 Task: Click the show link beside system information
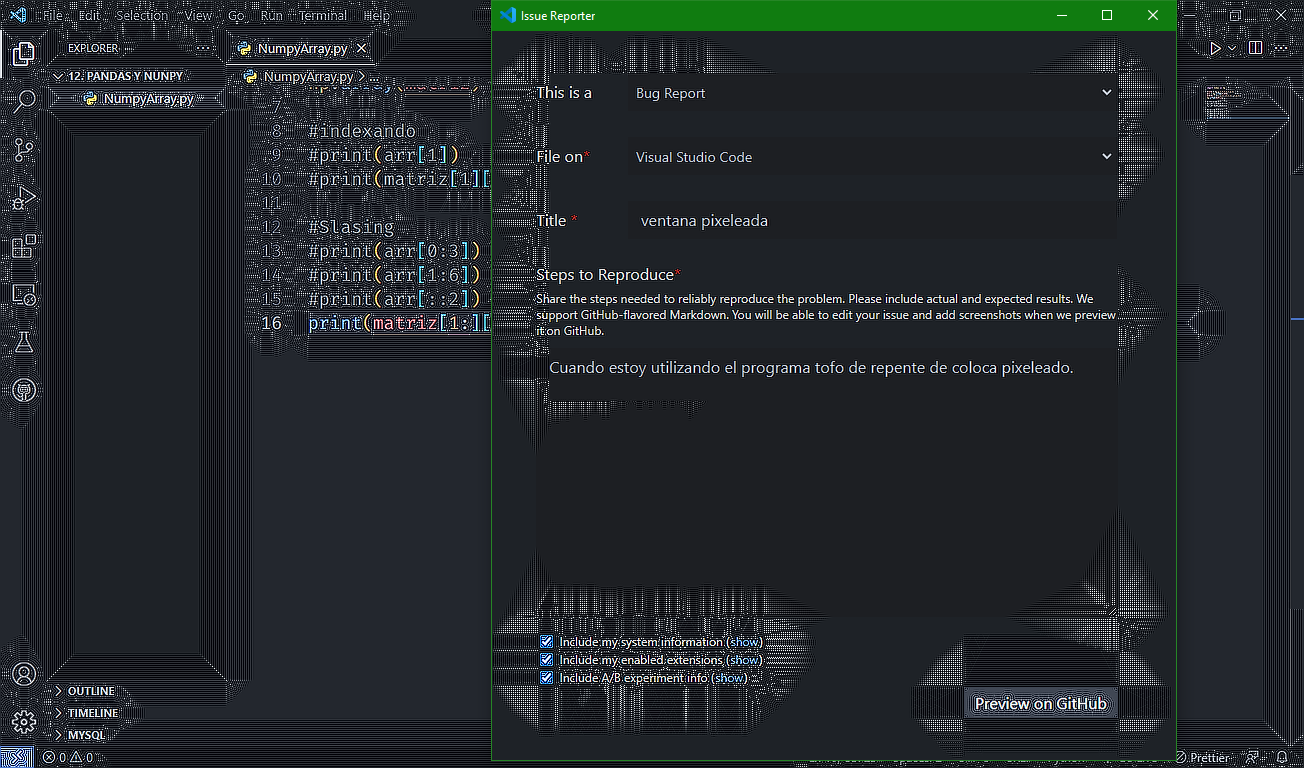pyautogui.click(x=744, y=641)
